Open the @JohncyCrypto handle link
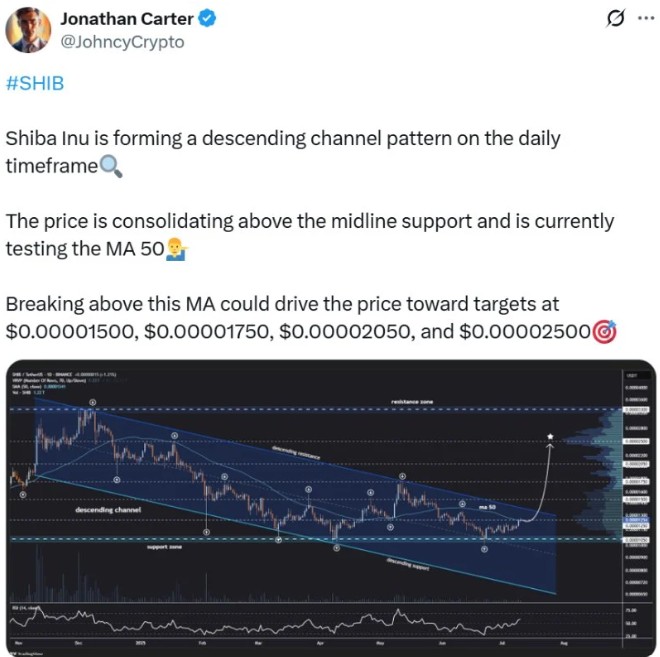This screenshot has width=660, height=657. 122,42
